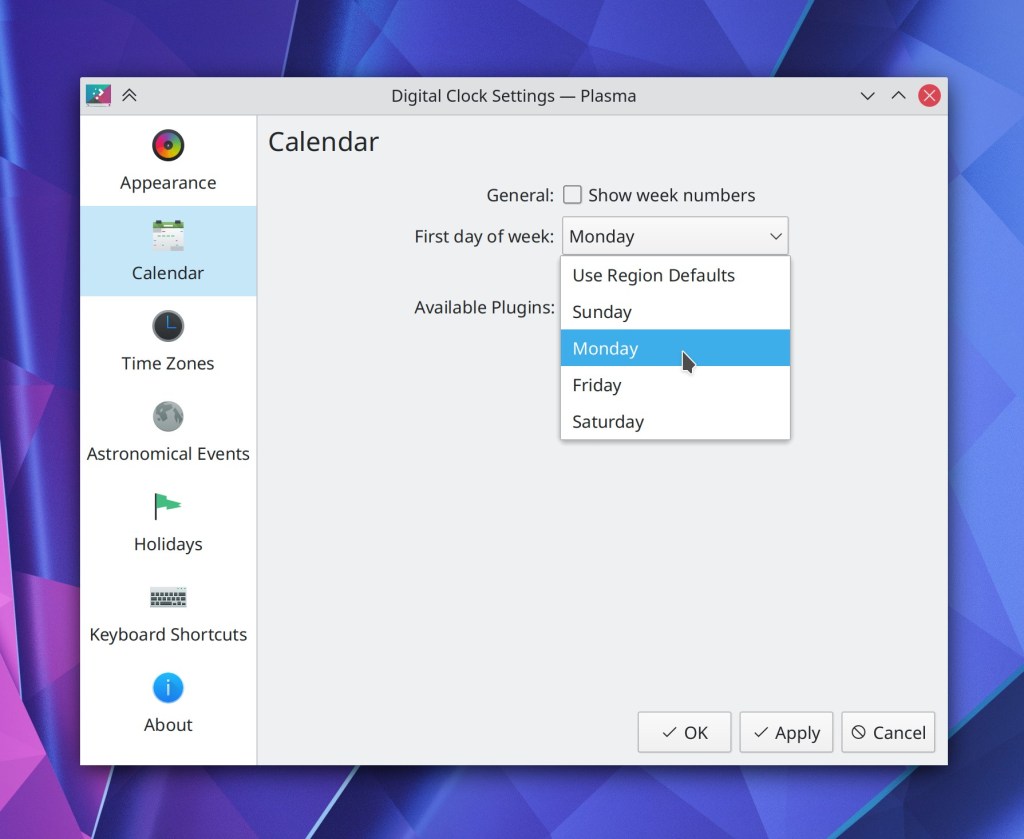This screenshot has height=839, width=1024.
Task: Open Keyboard Shortcuts keyboard icon
Action: pos(168,597)
